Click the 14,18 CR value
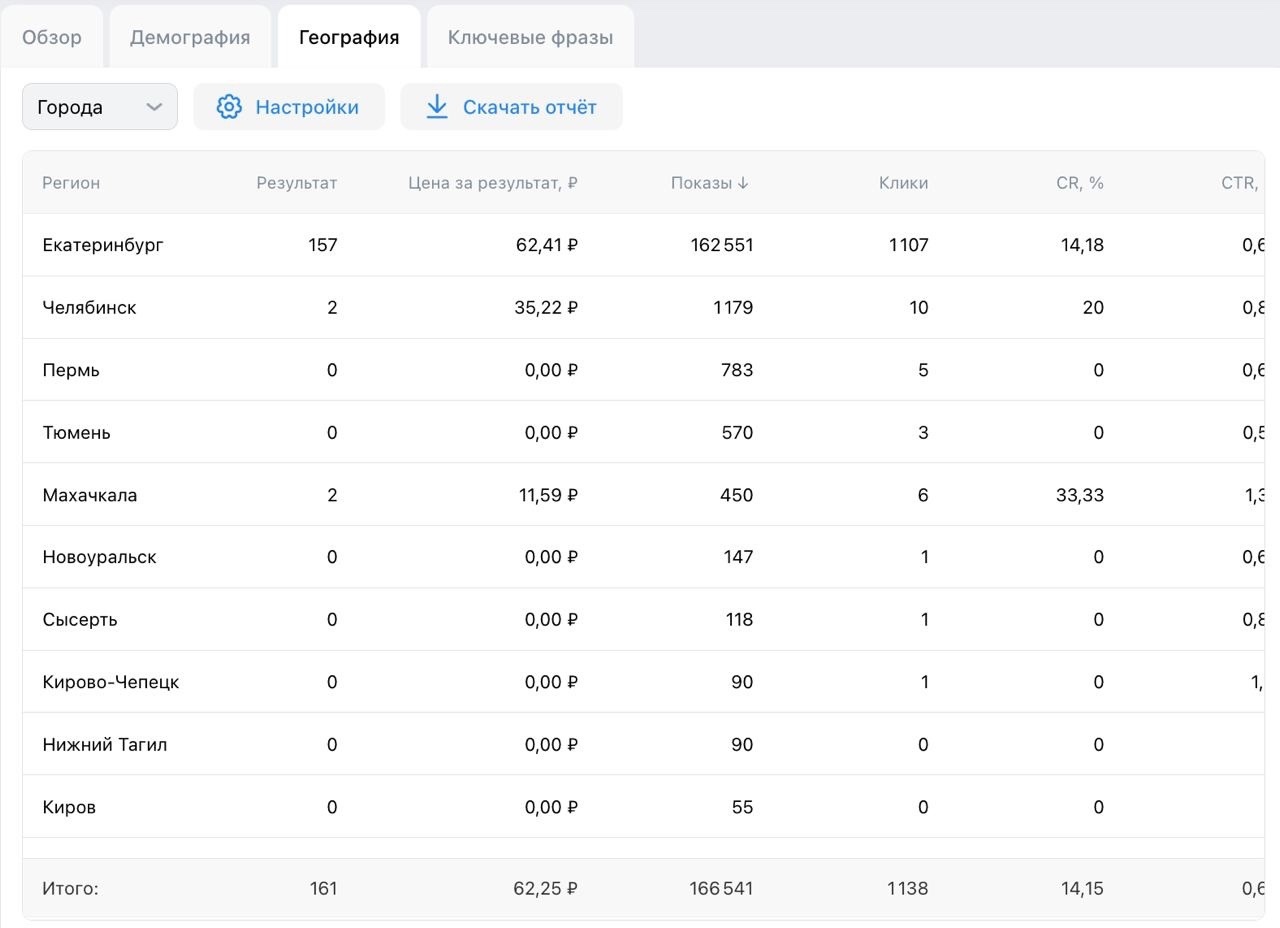 (1082, 245)
